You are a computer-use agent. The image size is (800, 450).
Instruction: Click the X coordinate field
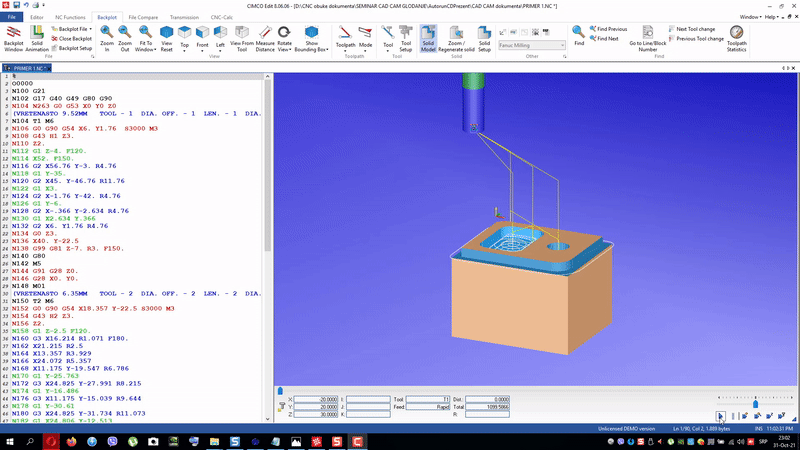(x=316, y=399)
